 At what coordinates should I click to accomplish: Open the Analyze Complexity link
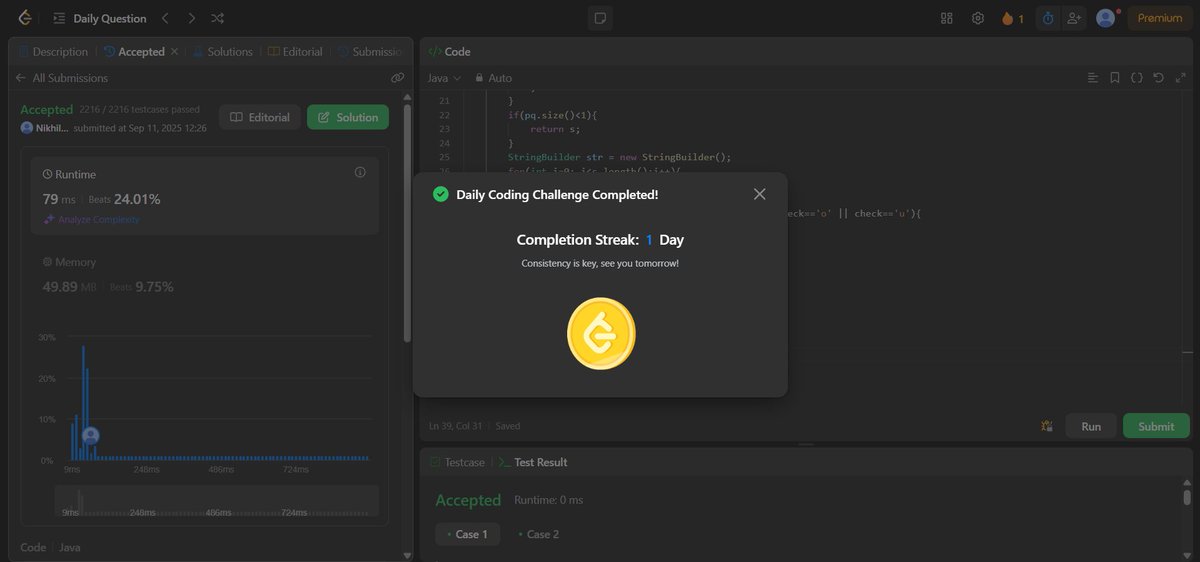pos(91,219)
